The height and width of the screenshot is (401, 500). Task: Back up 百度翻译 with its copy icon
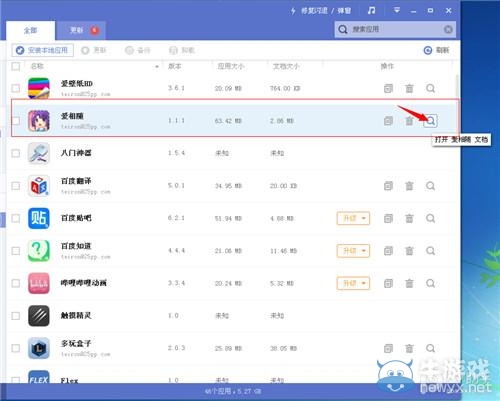point(388,186)
